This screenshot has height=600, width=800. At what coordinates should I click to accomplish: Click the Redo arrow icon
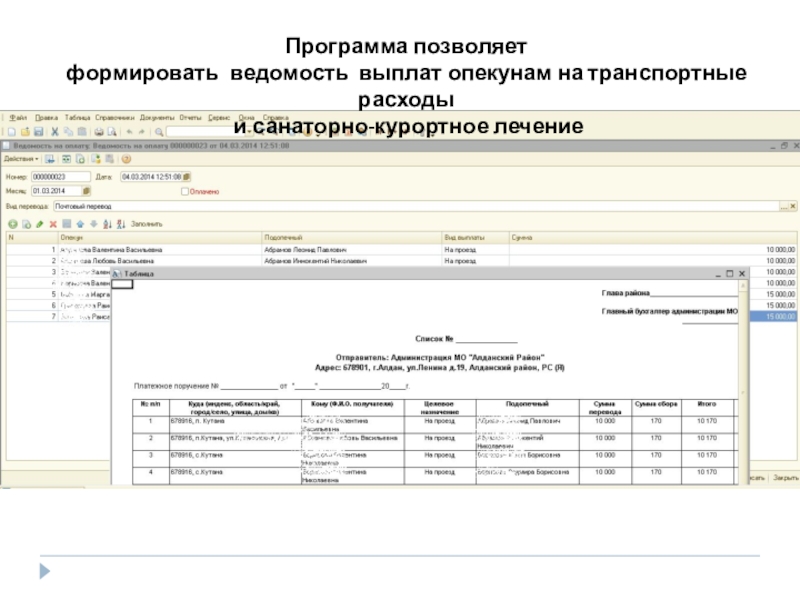142,132
